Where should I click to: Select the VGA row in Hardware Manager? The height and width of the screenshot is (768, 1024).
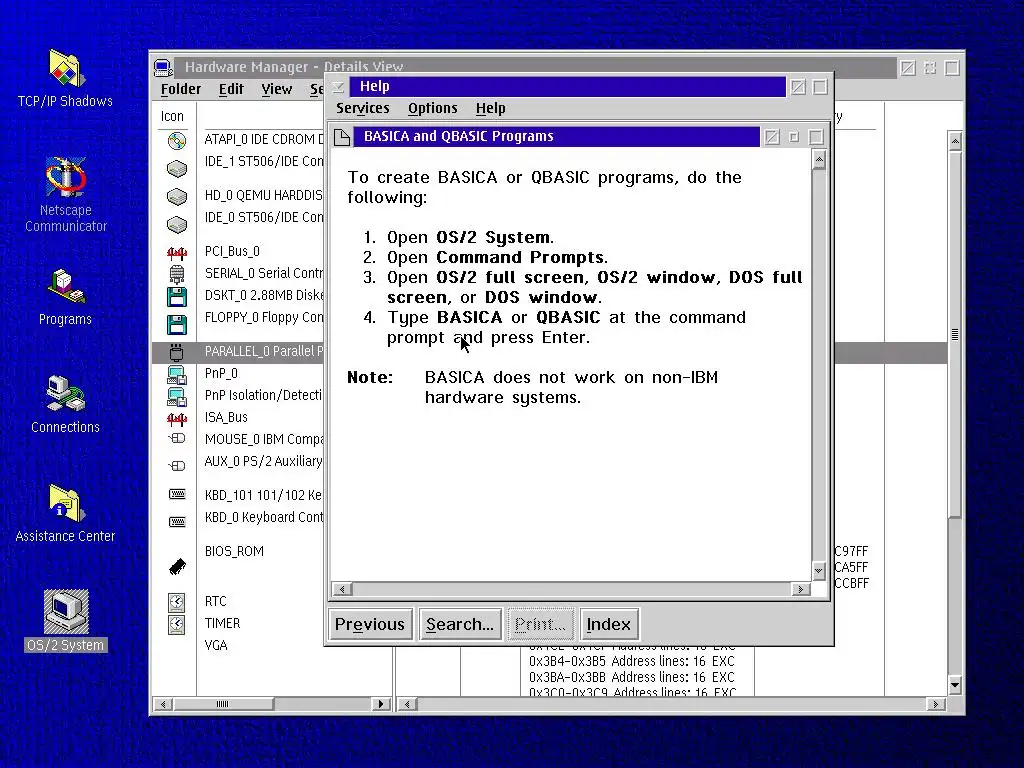point(216,645)
